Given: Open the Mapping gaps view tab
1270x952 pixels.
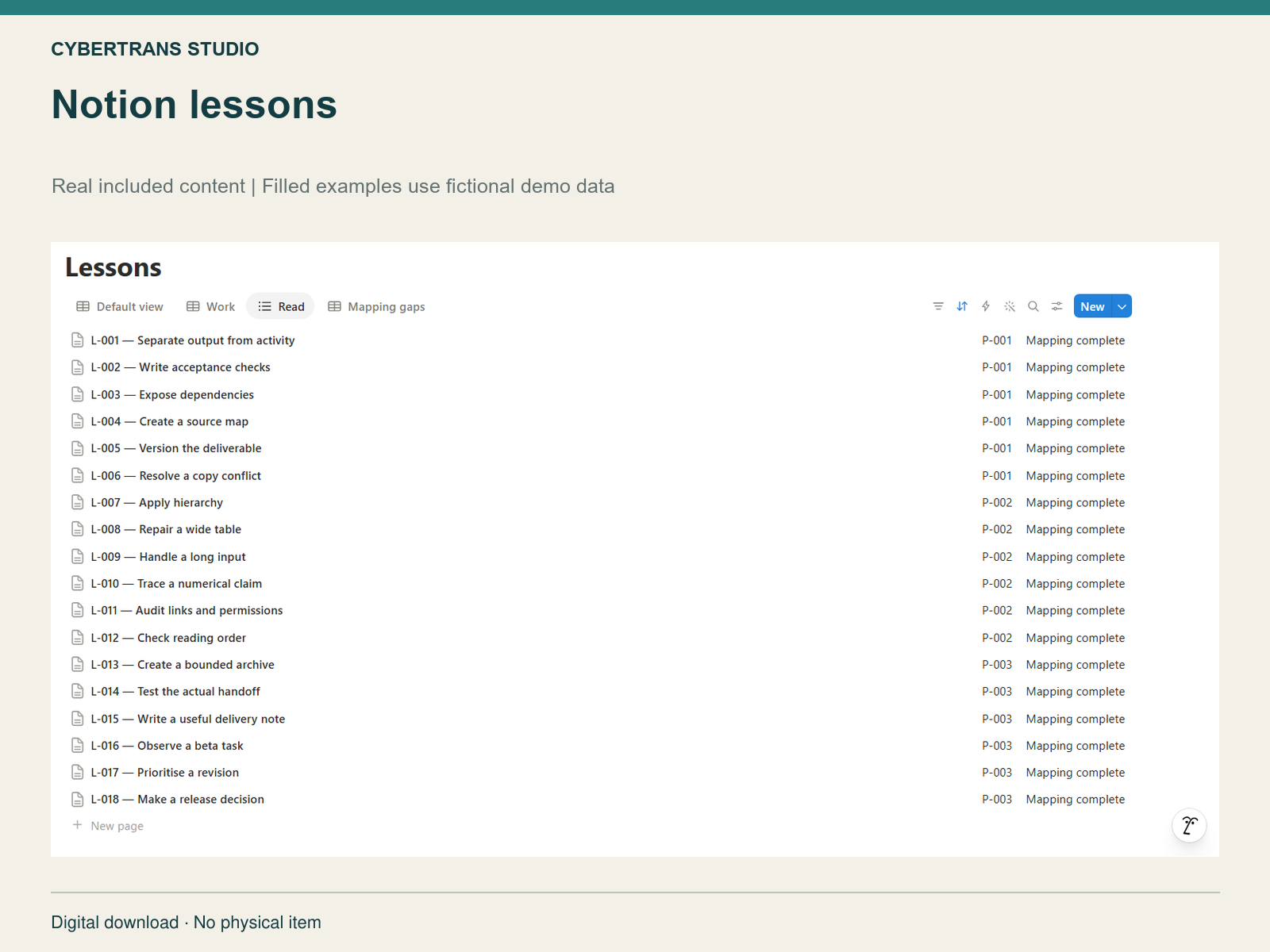Looking at the screenshot, I should (377, 307).
